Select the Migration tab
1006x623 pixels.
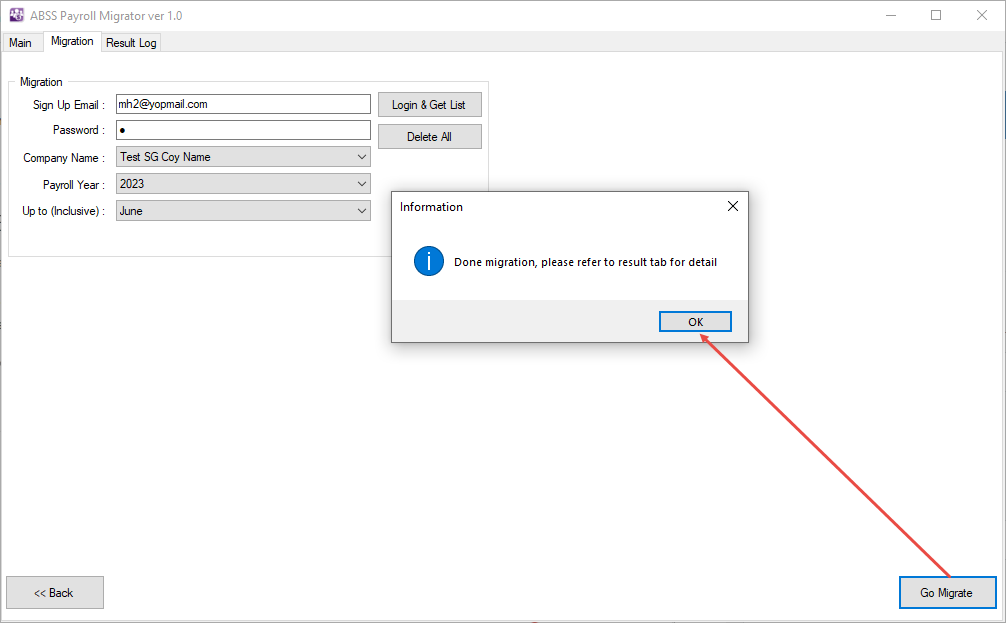[72, 41]
